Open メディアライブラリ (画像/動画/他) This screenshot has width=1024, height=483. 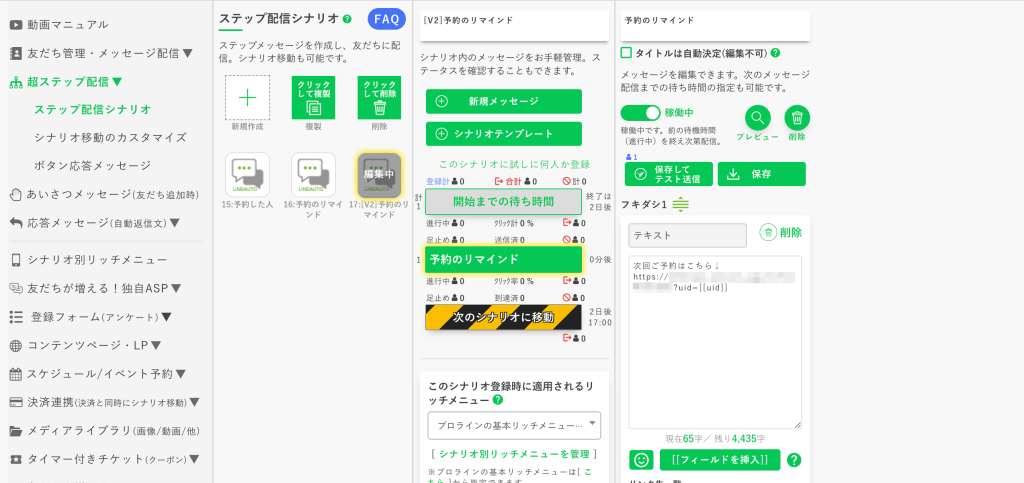(104, 431)
